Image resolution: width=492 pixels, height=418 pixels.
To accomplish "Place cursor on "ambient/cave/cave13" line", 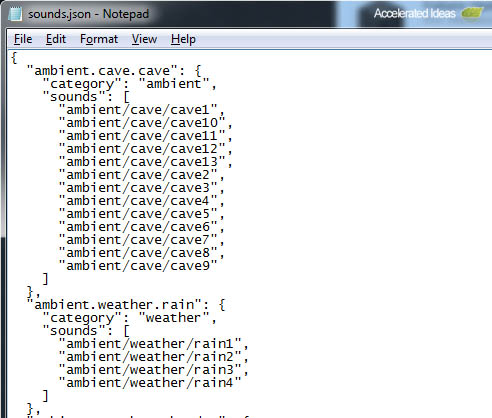I will [145, 162].
